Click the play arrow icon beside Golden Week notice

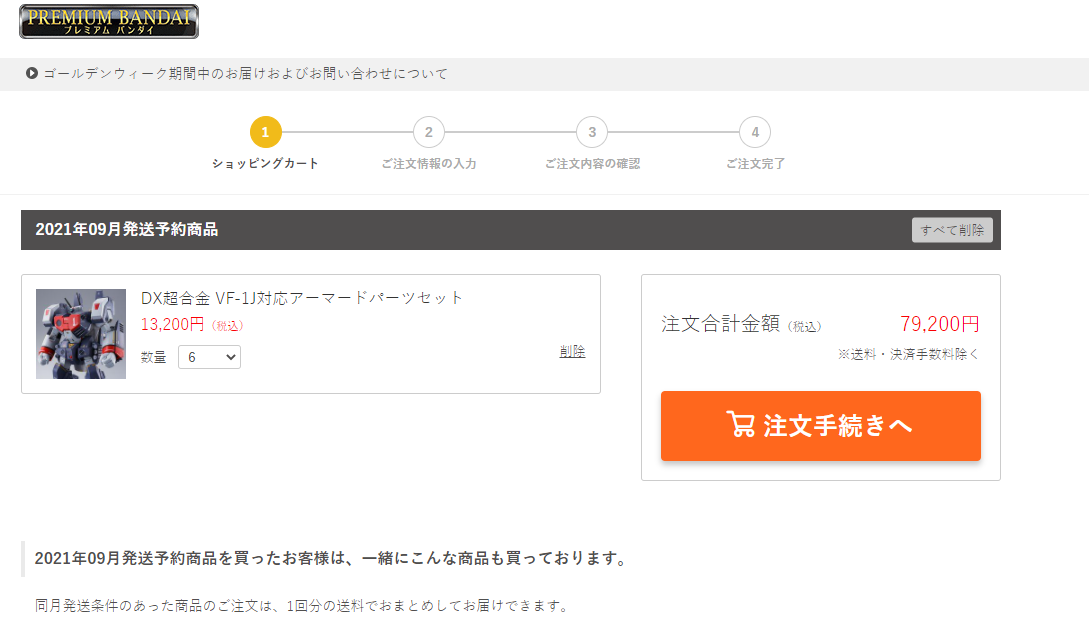(32, 73)
